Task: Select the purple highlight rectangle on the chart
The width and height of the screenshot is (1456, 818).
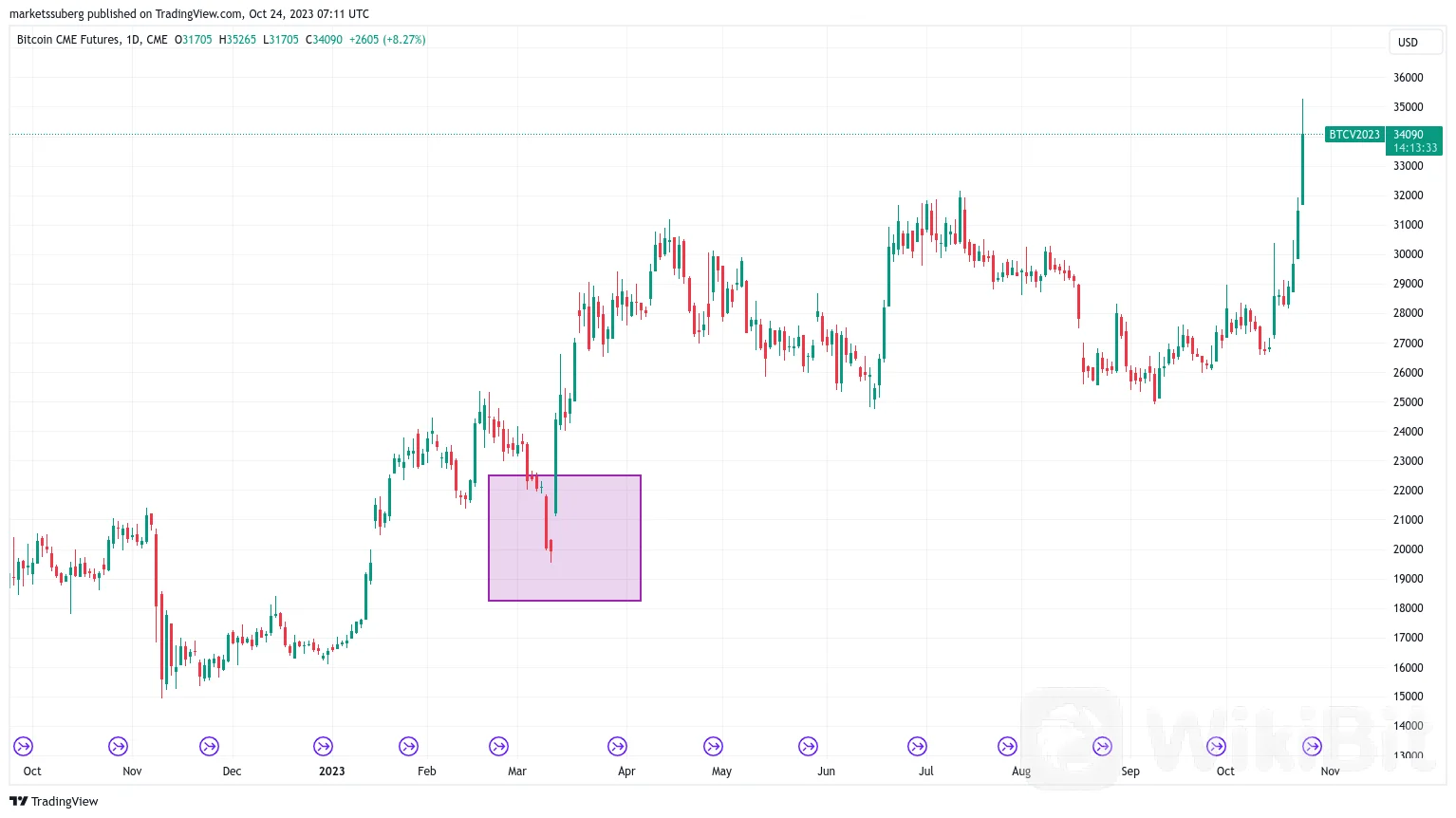Action: tap(565, 537)
